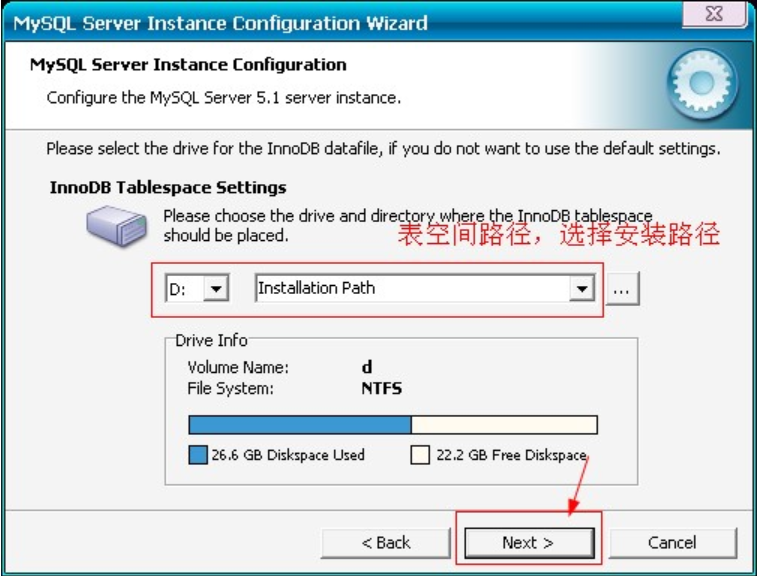Go back with the < Back button
Viewport: 758px width, 576px height.
(386, 543)
